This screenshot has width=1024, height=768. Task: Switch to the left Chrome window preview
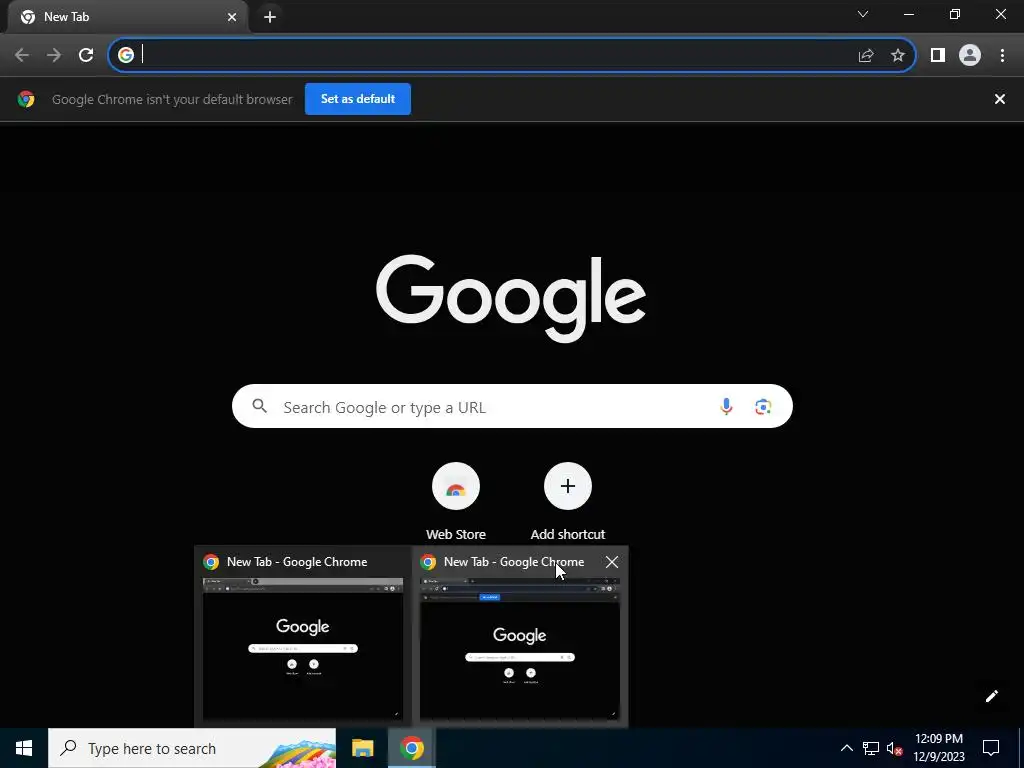point(302,637)
